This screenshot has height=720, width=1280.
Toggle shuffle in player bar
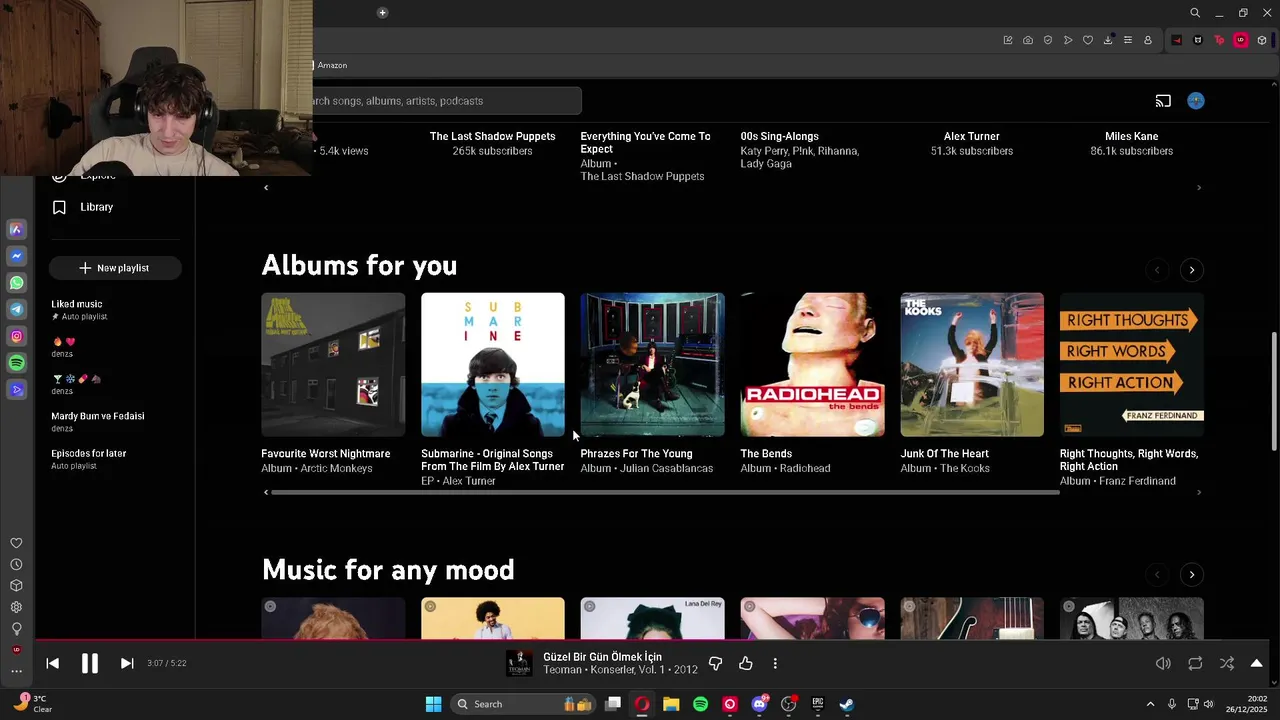coord(1227,663)
